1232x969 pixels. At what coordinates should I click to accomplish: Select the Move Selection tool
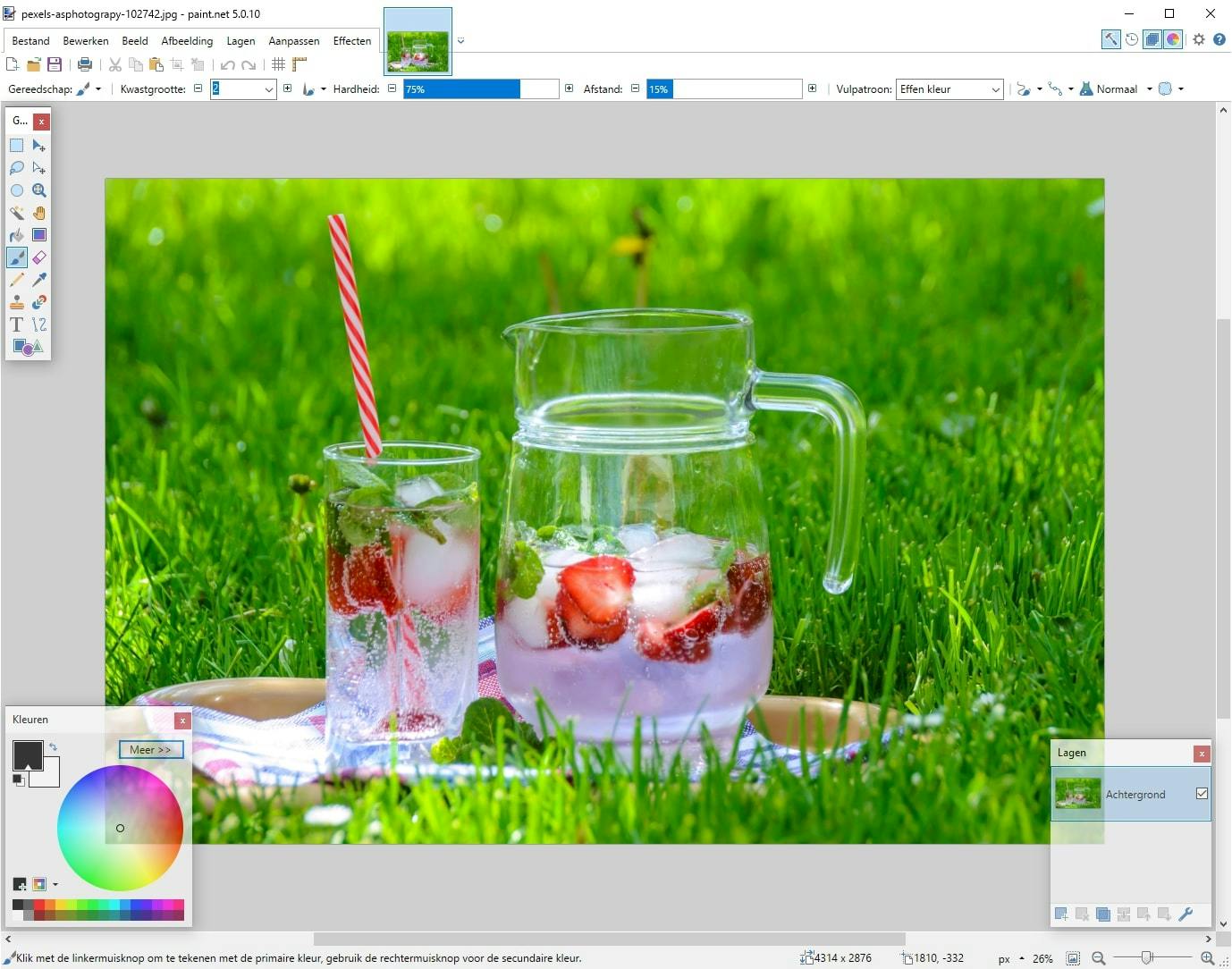39,168
